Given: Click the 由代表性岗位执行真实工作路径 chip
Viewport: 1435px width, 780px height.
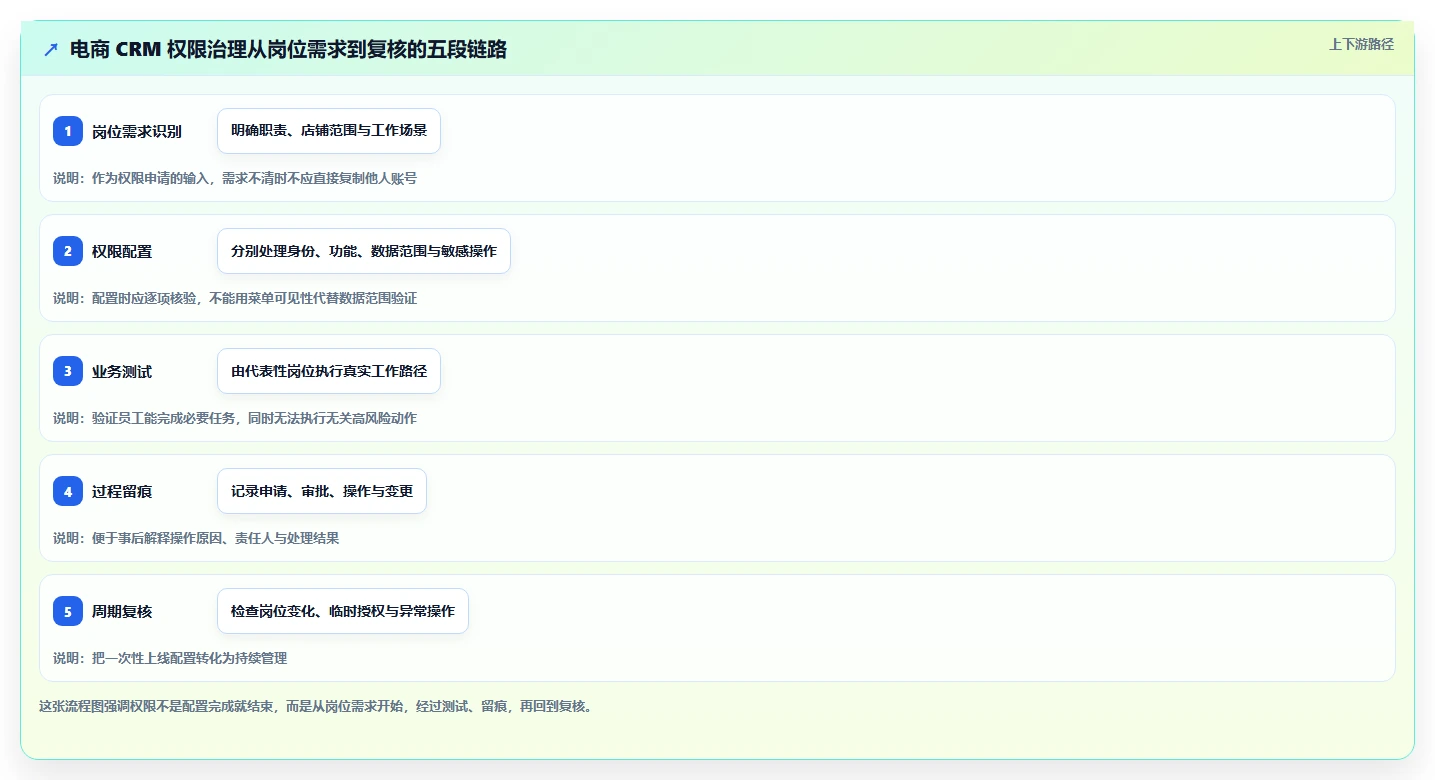Looking at the screenshot, I should click(x=329, y=371).
